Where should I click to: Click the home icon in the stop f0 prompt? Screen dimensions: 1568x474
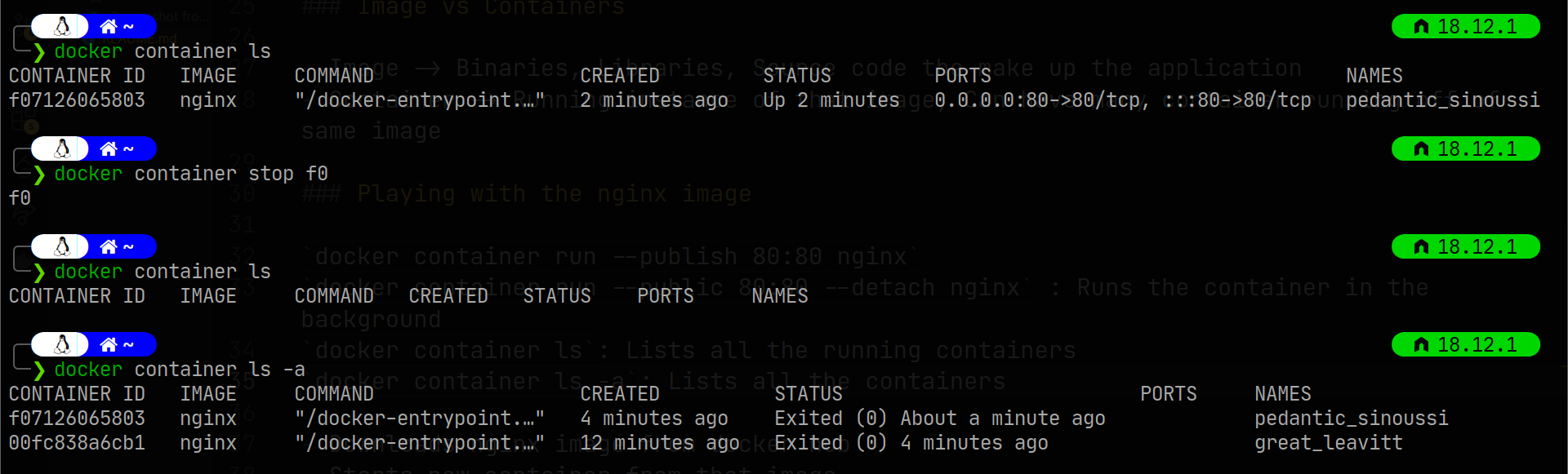pos(108,149)
